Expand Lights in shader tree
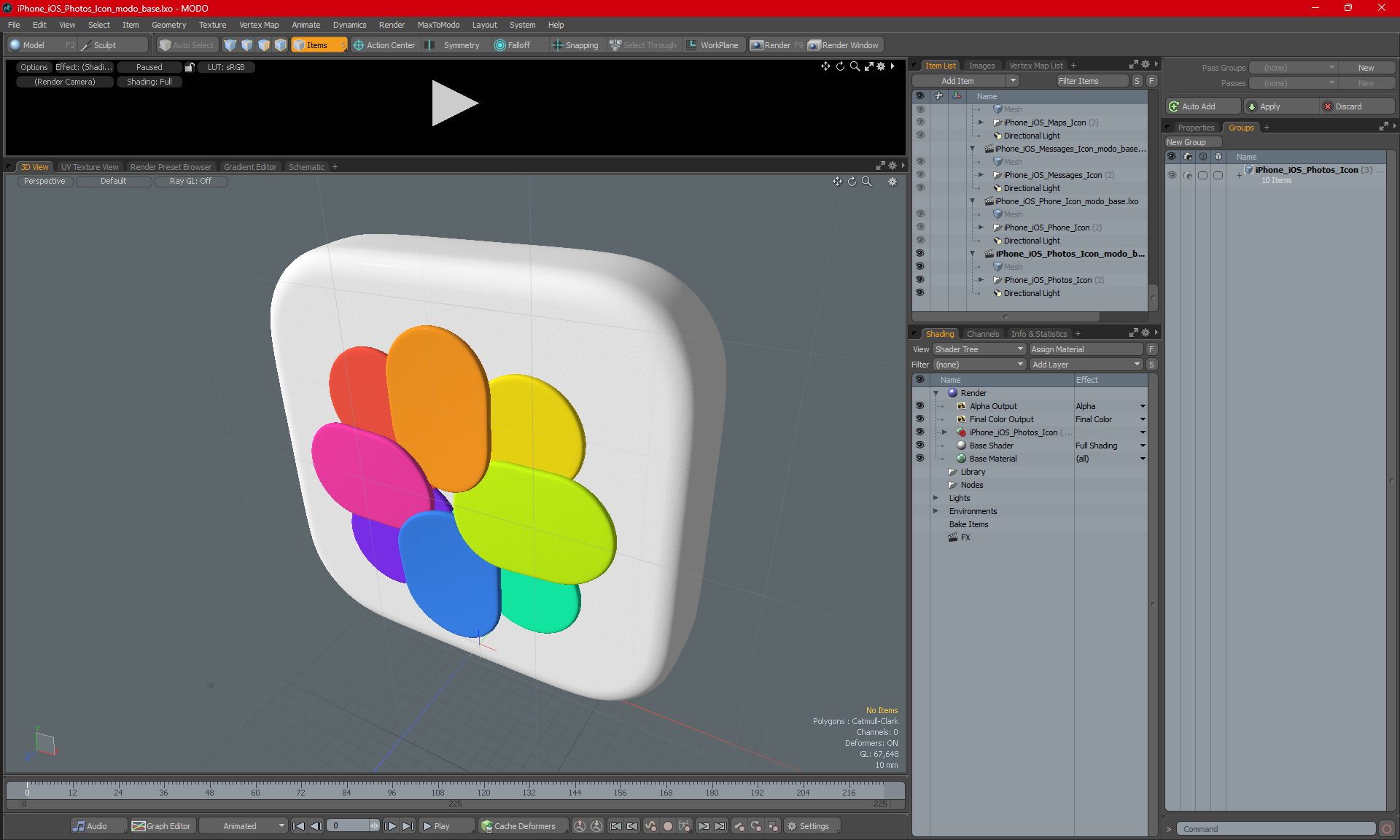 pos(936,498)
